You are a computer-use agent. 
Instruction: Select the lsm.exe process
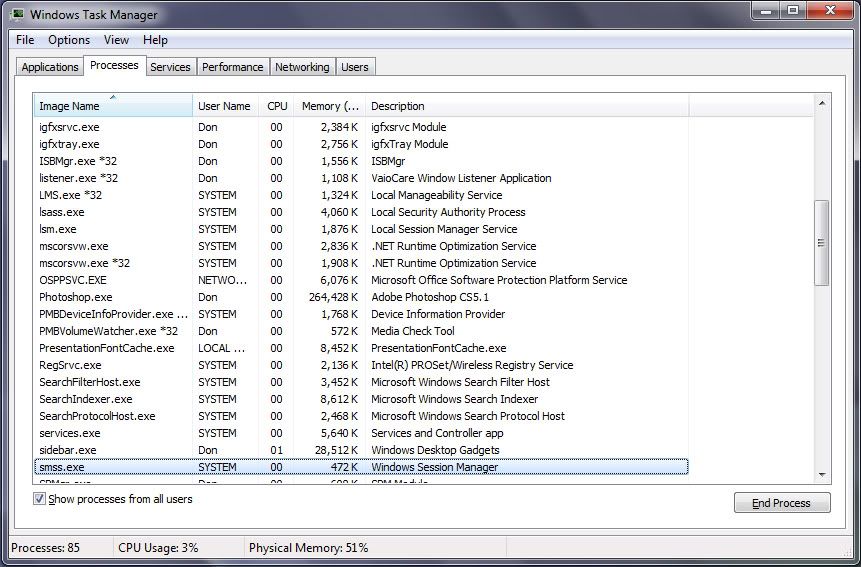[x=361, y=229]
